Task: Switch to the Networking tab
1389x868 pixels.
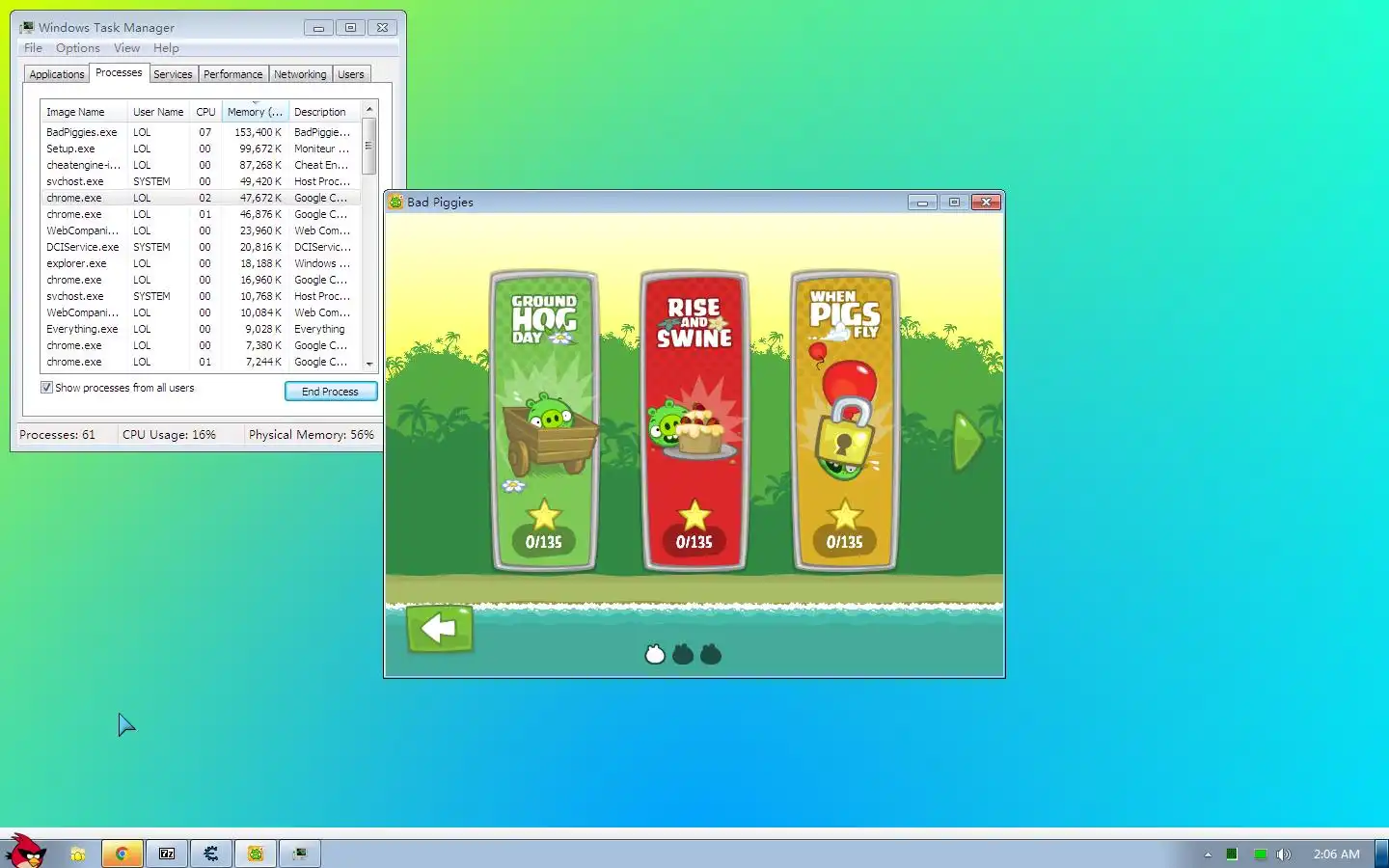Action: tap(300, 74)
